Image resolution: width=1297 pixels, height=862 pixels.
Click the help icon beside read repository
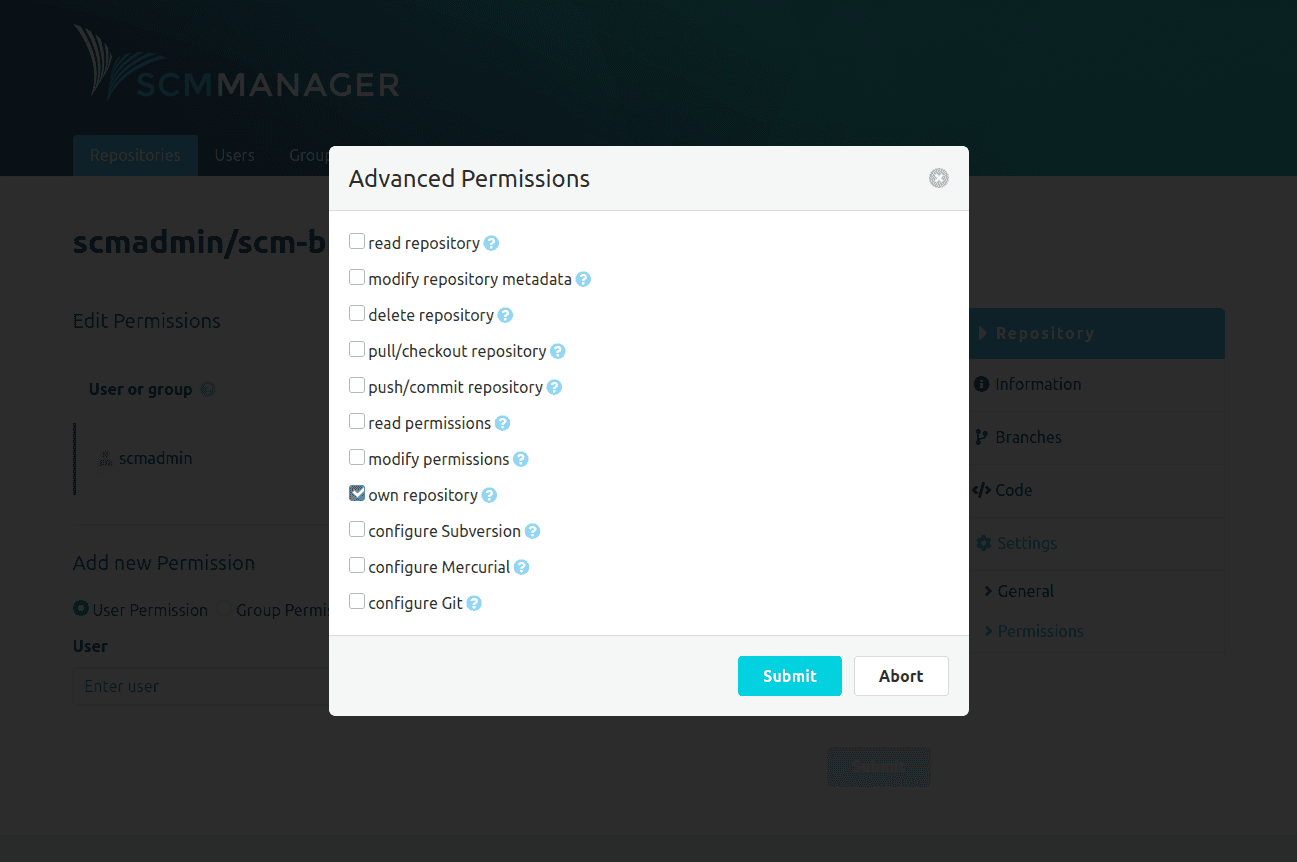492,243
